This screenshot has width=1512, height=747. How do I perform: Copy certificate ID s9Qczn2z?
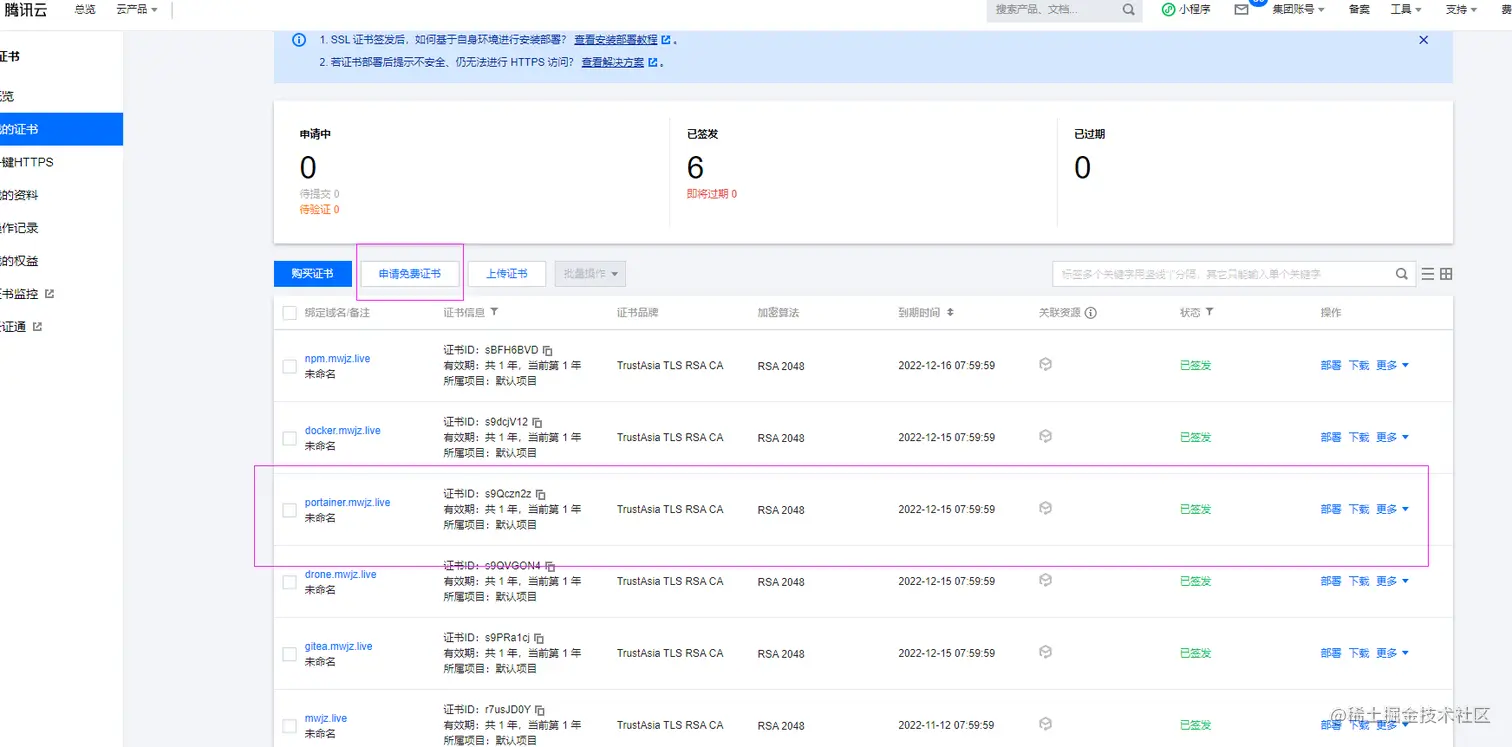point(541,494)
